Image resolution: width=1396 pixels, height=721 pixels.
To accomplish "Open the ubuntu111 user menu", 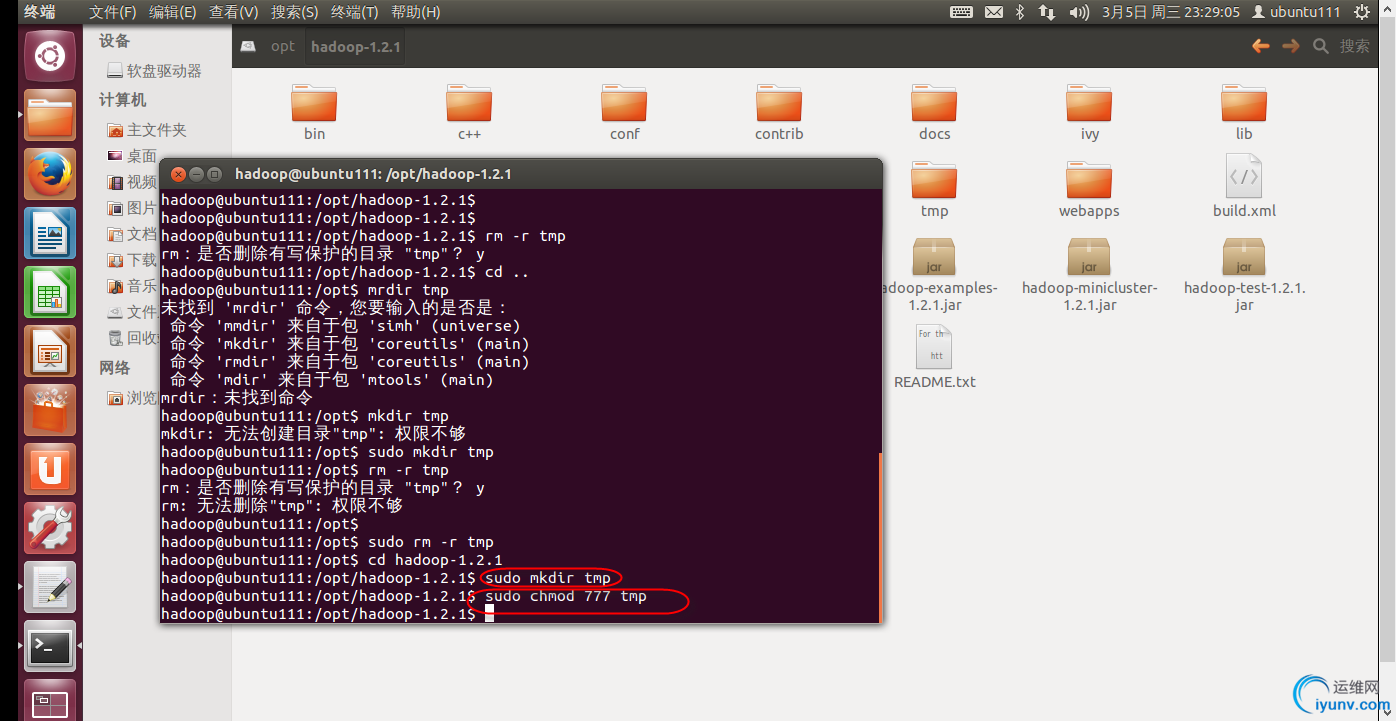I will point(1296,12).
